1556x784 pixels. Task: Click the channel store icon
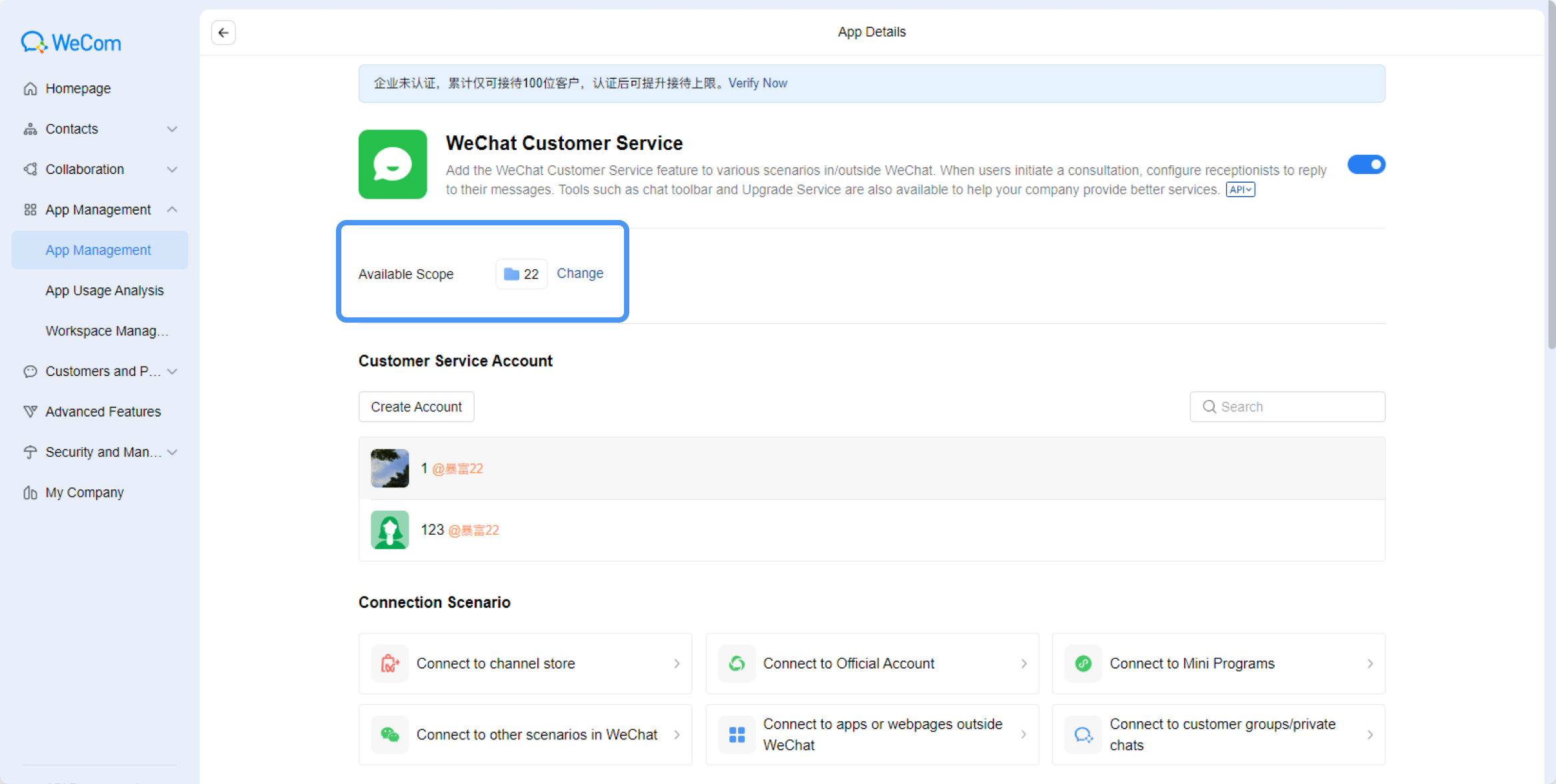(x=390, y=663)
